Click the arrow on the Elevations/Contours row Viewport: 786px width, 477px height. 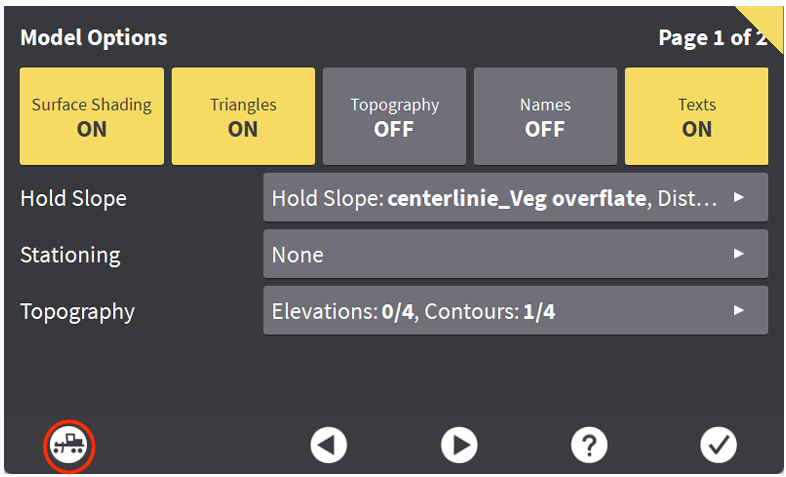click(739, 311)
